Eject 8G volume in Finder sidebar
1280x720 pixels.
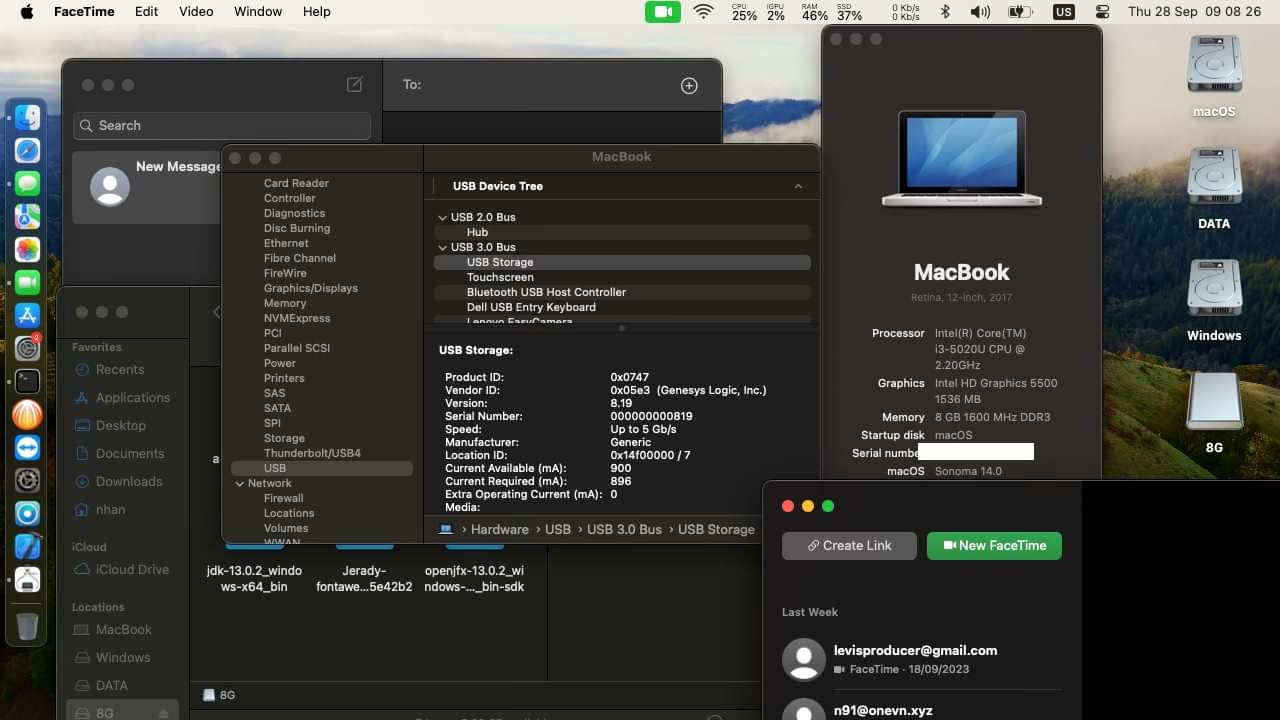pos(164,713)
